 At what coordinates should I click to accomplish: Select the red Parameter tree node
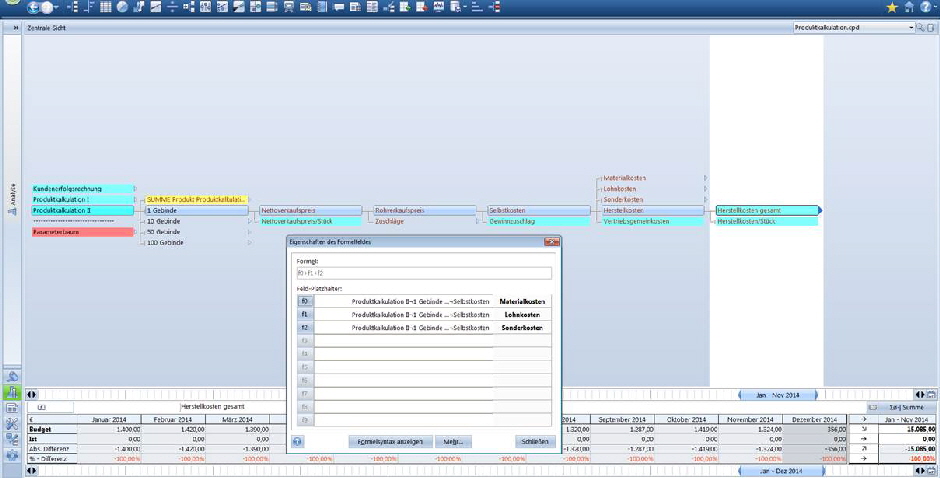click(83, 232)
